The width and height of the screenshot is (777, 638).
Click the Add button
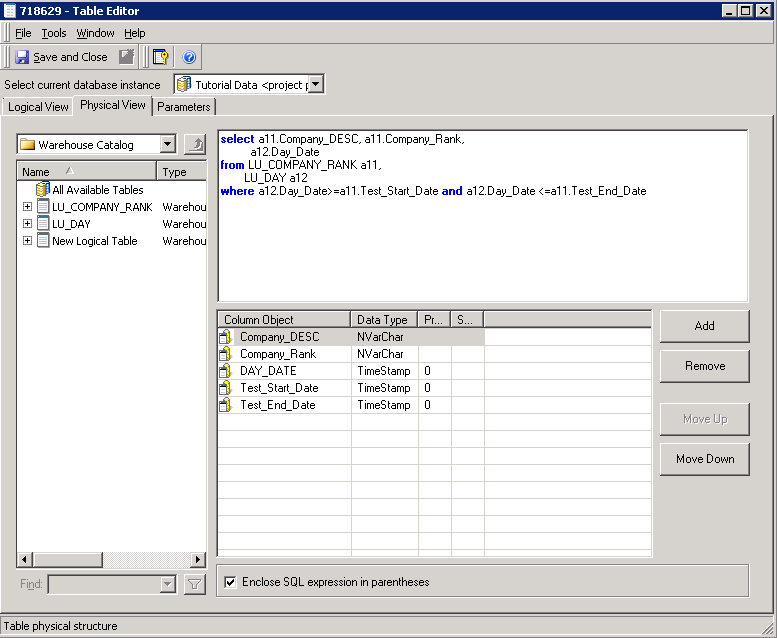pos(704,326)
